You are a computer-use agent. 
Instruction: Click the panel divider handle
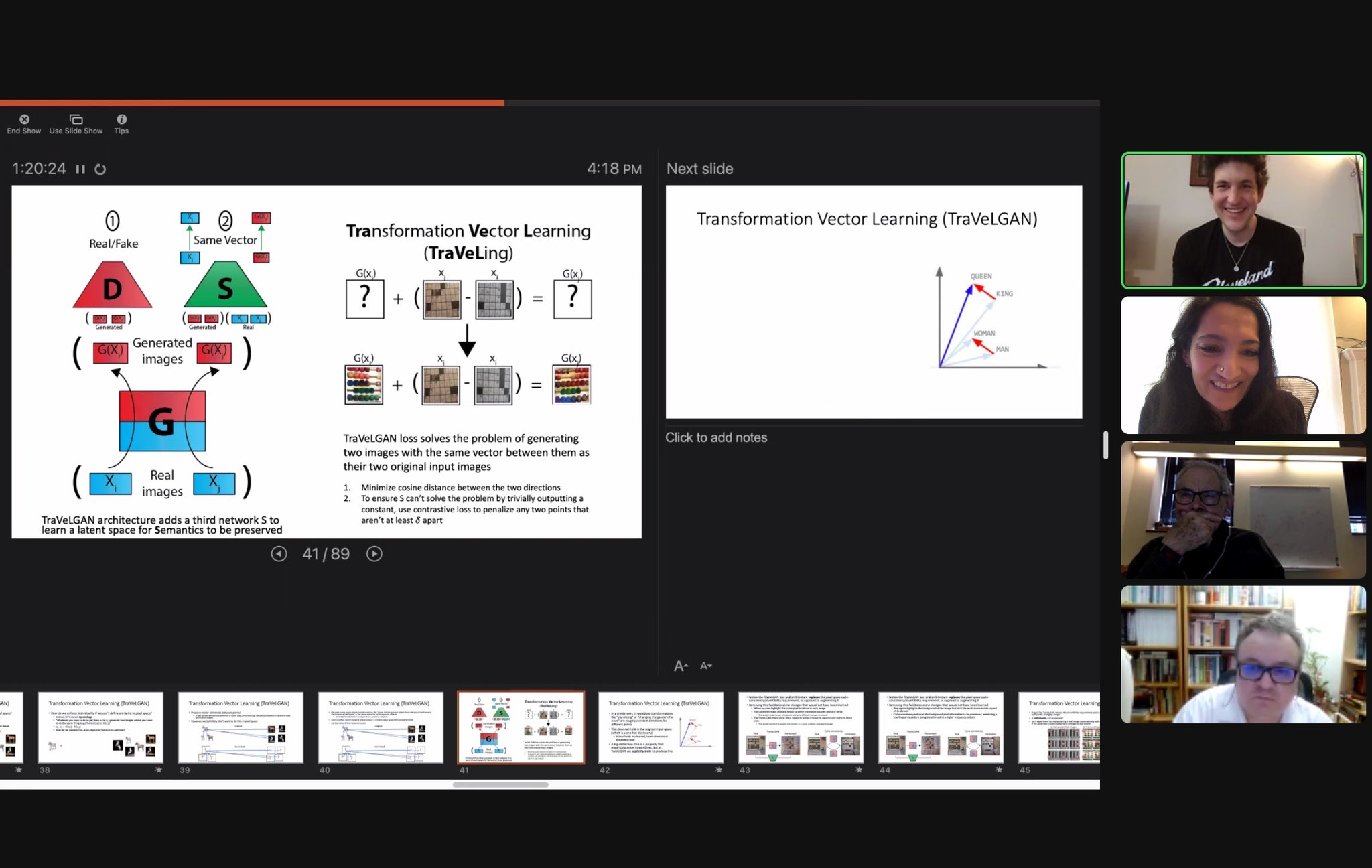1105,445
